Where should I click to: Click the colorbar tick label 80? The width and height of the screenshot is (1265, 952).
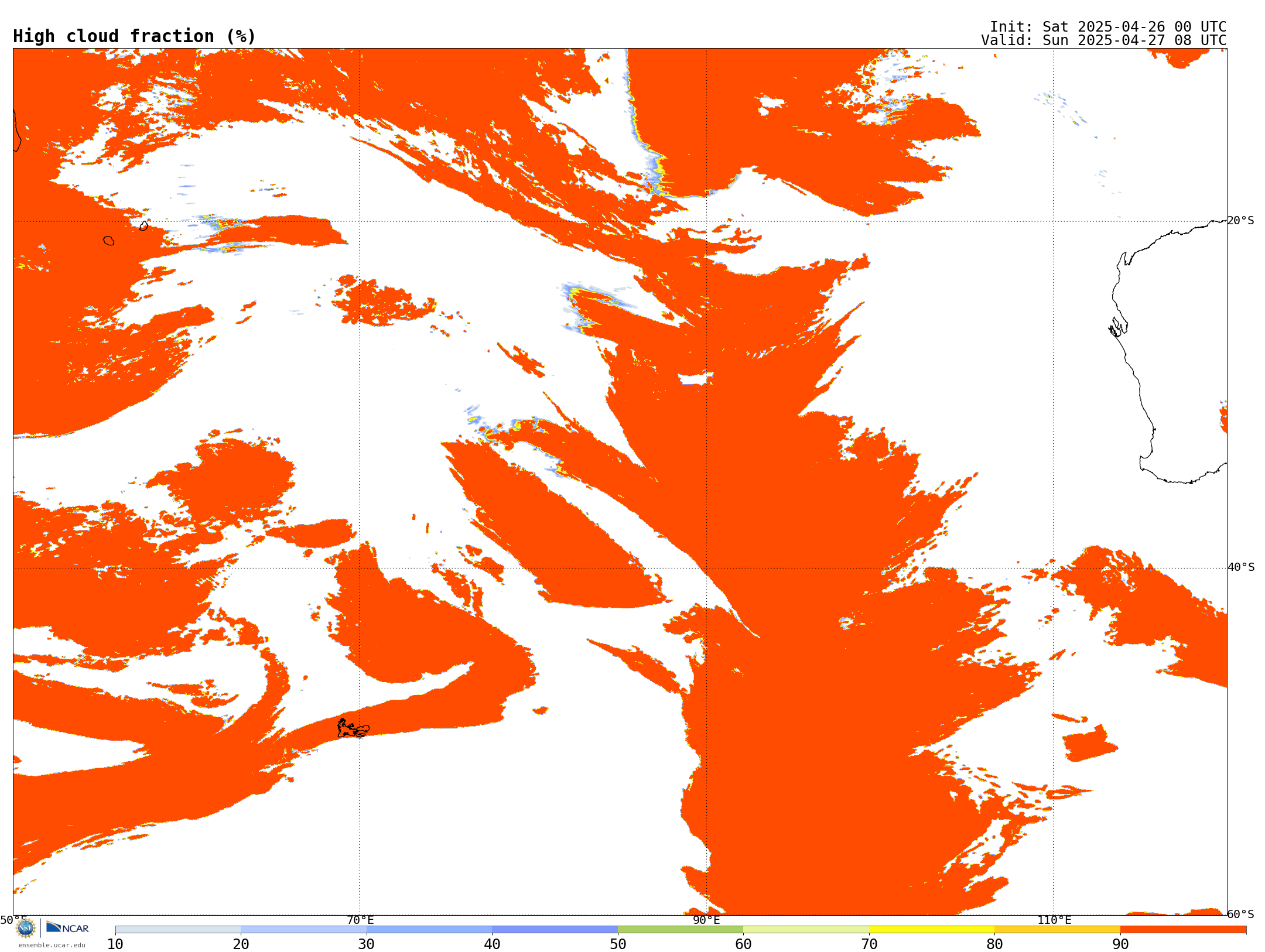click(994, 944)
